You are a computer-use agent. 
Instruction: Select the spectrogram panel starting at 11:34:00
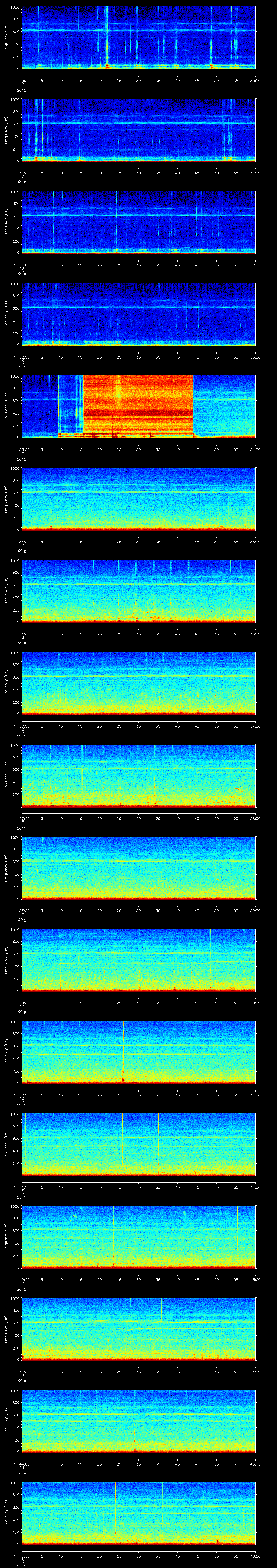139,499
